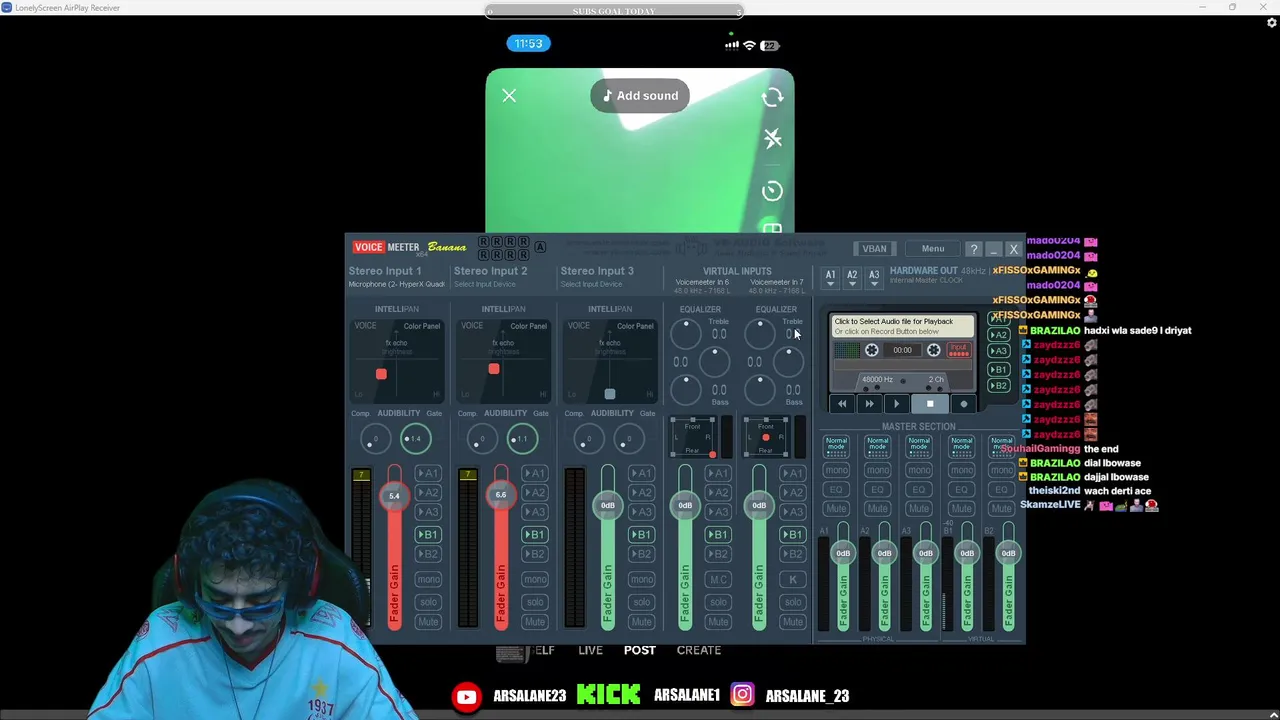Click the Stereo Input 1 red fader knob
The height and width of the screenshot is (720, 1280).
click(394, 495)
